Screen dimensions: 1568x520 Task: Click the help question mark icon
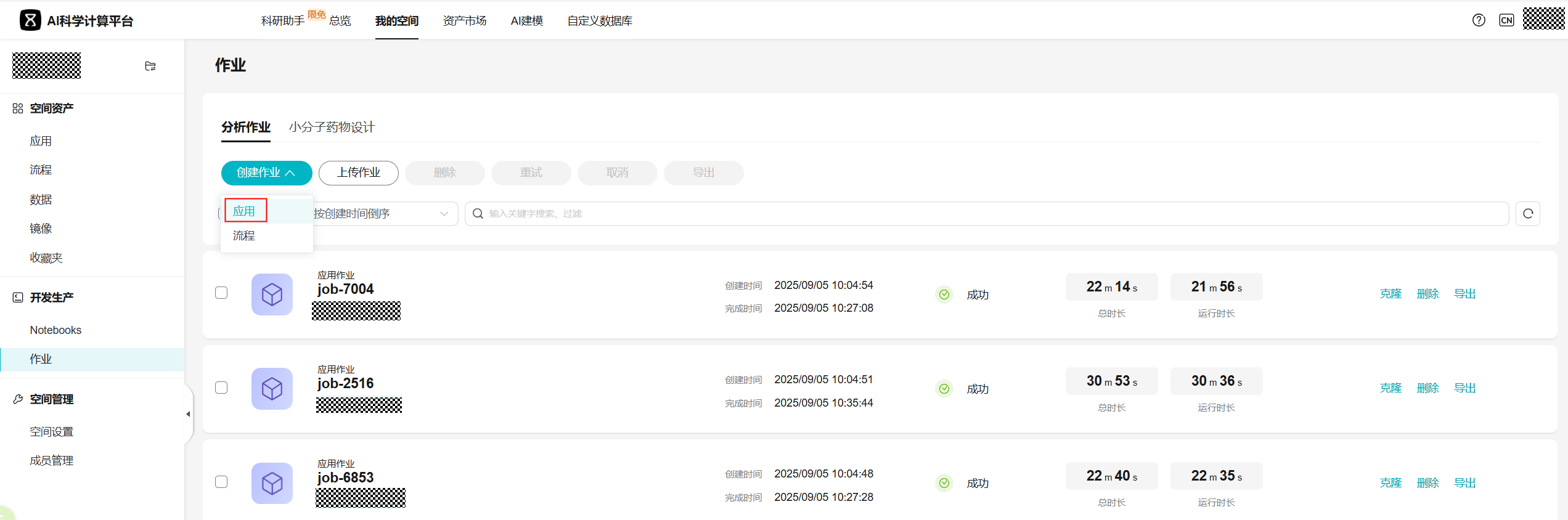[1478, 20]
